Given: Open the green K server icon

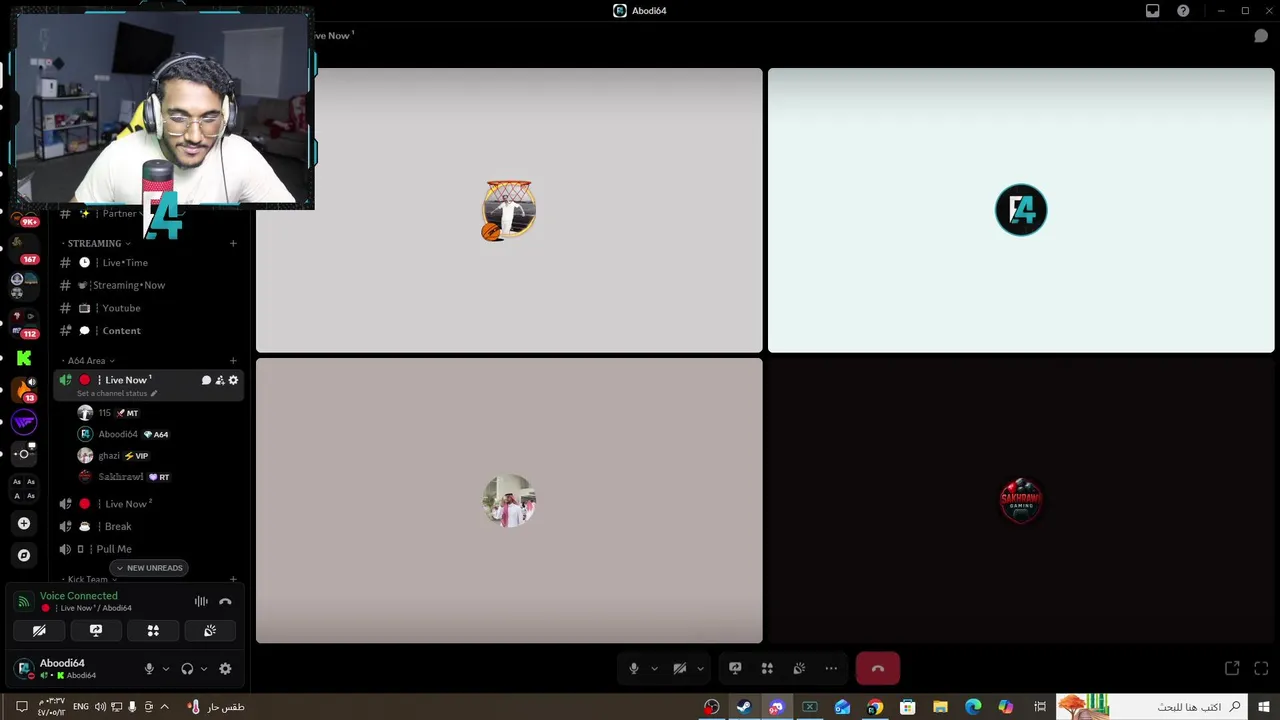Looking at the screenshot, I should tap(24, 358).
